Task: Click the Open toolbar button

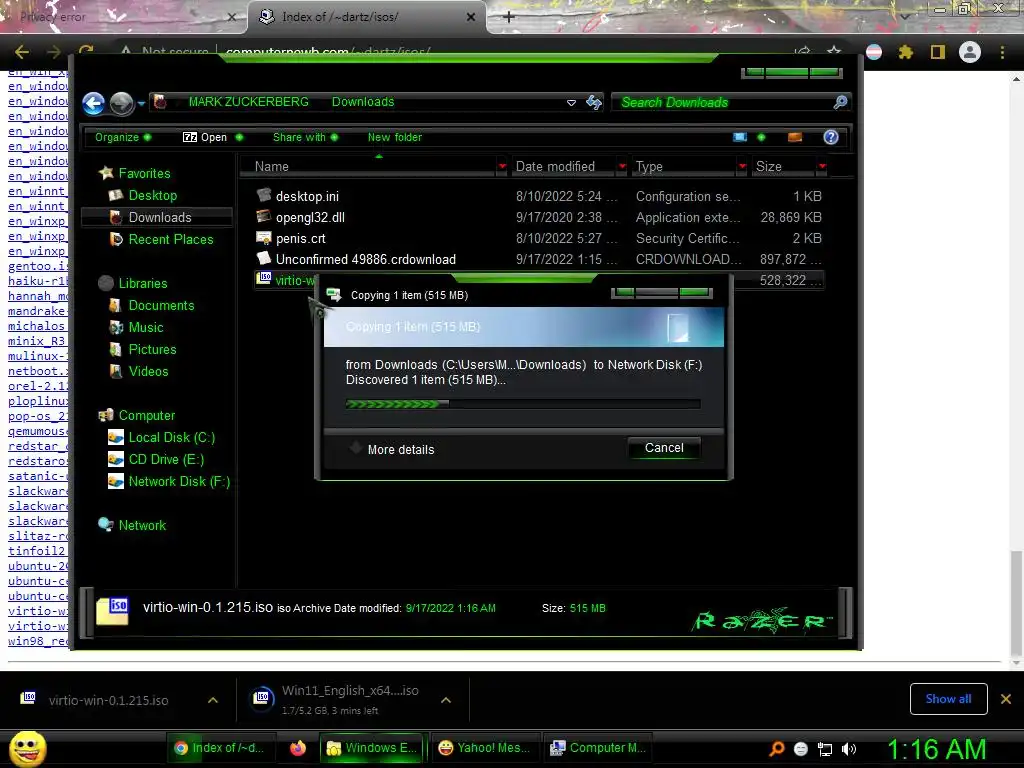Action: click(x=212, y=137)
